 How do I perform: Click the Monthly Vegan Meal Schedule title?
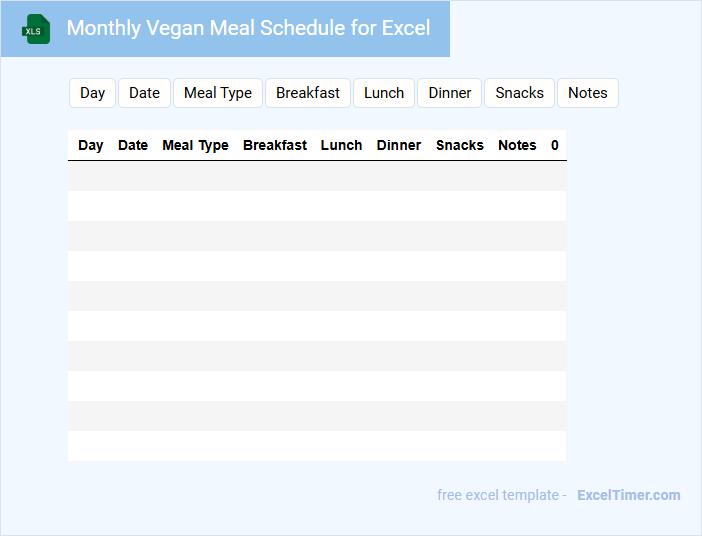point(248,28)
